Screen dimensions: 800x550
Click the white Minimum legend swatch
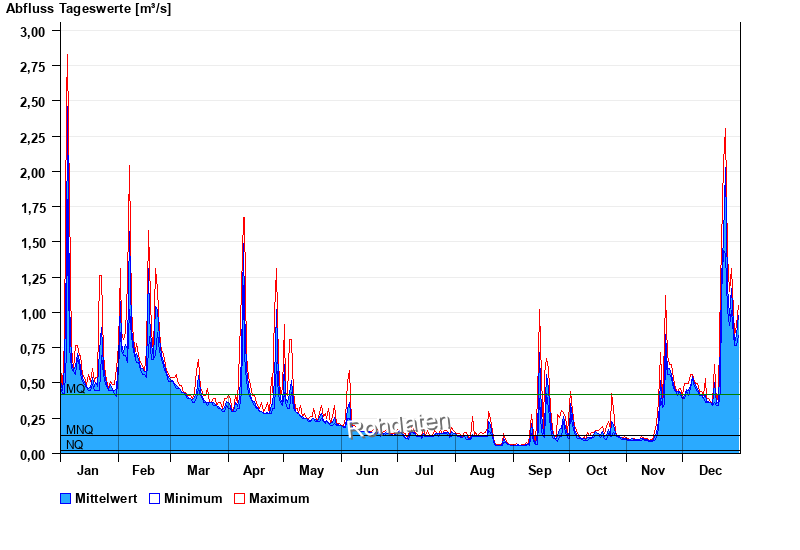click(x=155, y=498)
